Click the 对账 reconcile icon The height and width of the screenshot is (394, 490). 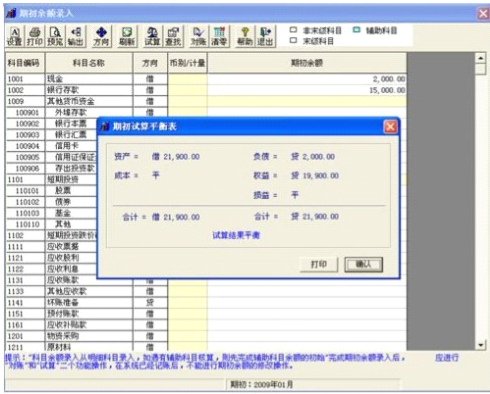[x=198, y=36]
